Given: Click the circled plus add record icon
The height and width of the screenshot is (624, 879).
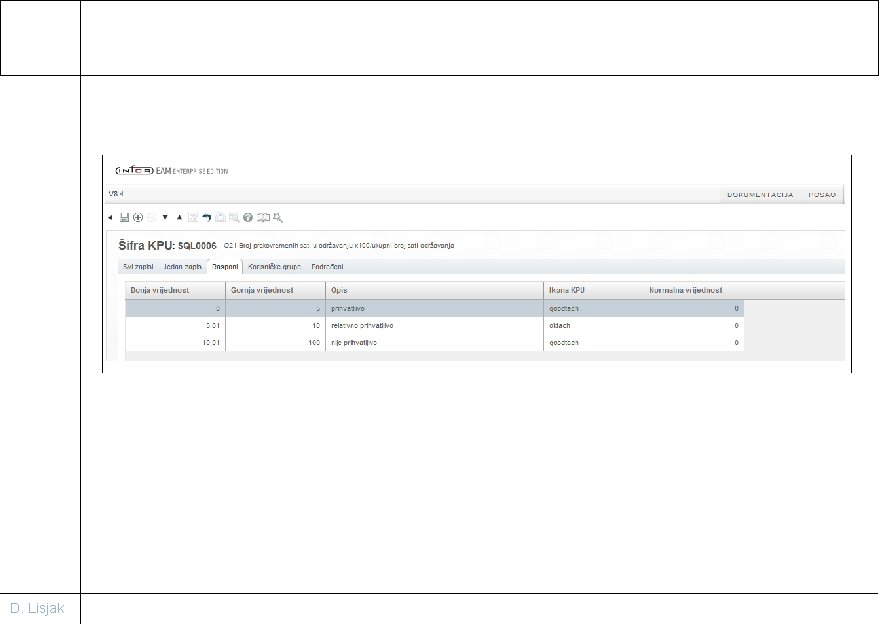Looking at the screenshot, I should tap(138, 218).
